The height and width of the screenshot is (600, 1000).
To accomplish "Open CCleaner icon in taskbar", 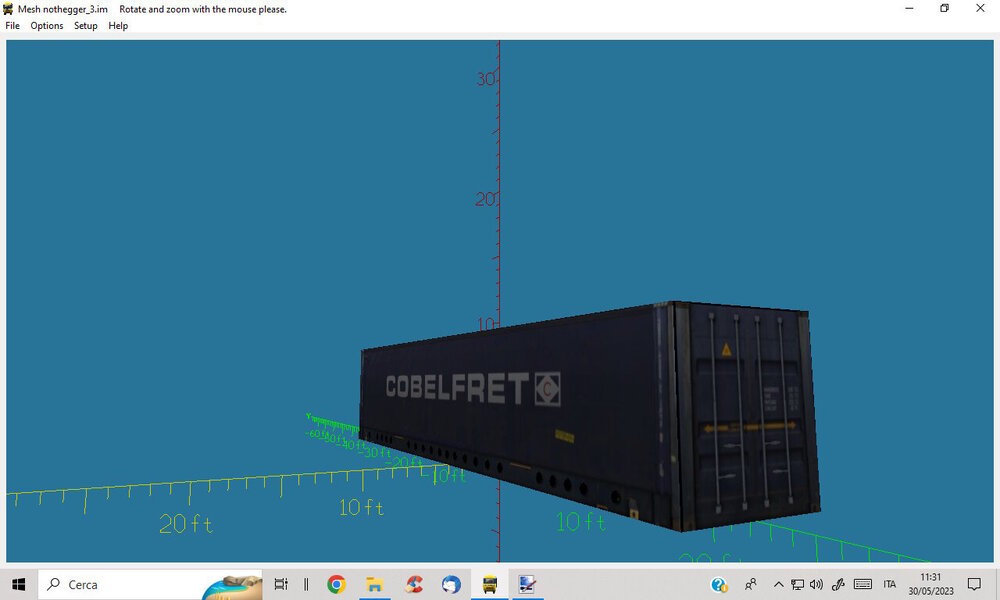I will coord(415,584).
